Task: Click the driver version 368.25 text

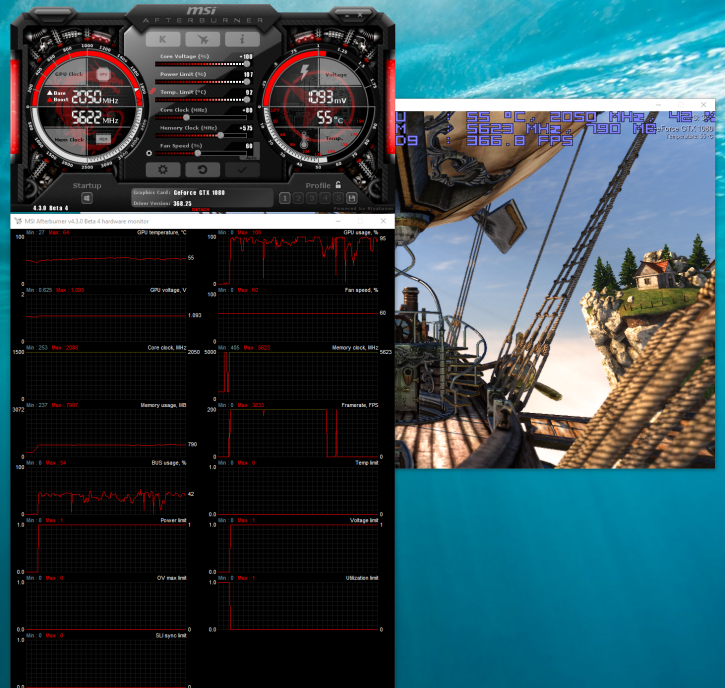Action: pos(182,203)
